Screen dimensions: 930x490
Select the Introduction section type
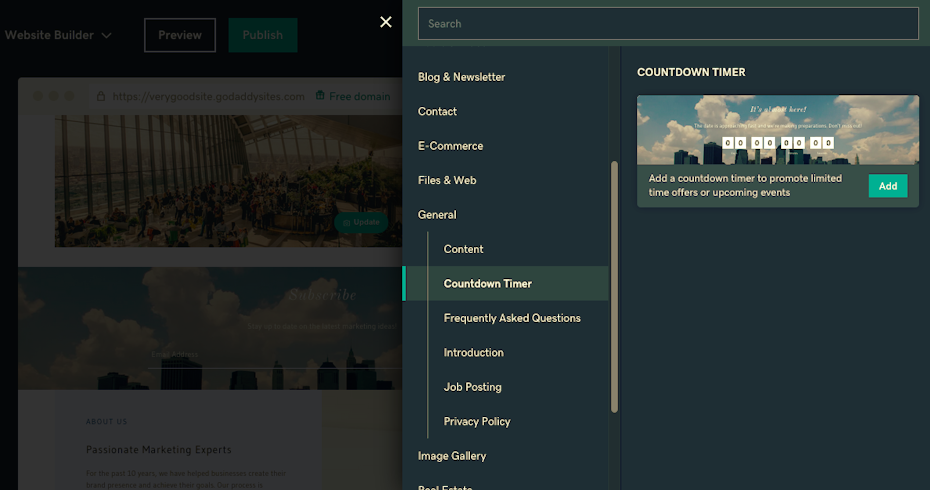[x=473, y=353]
